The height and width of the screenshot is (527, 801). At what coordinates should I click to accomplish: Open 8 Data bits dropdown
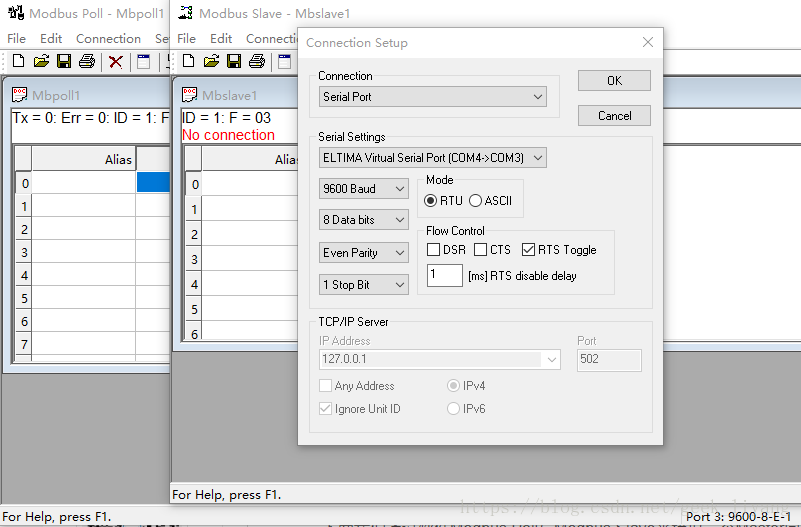coord(364,220)
